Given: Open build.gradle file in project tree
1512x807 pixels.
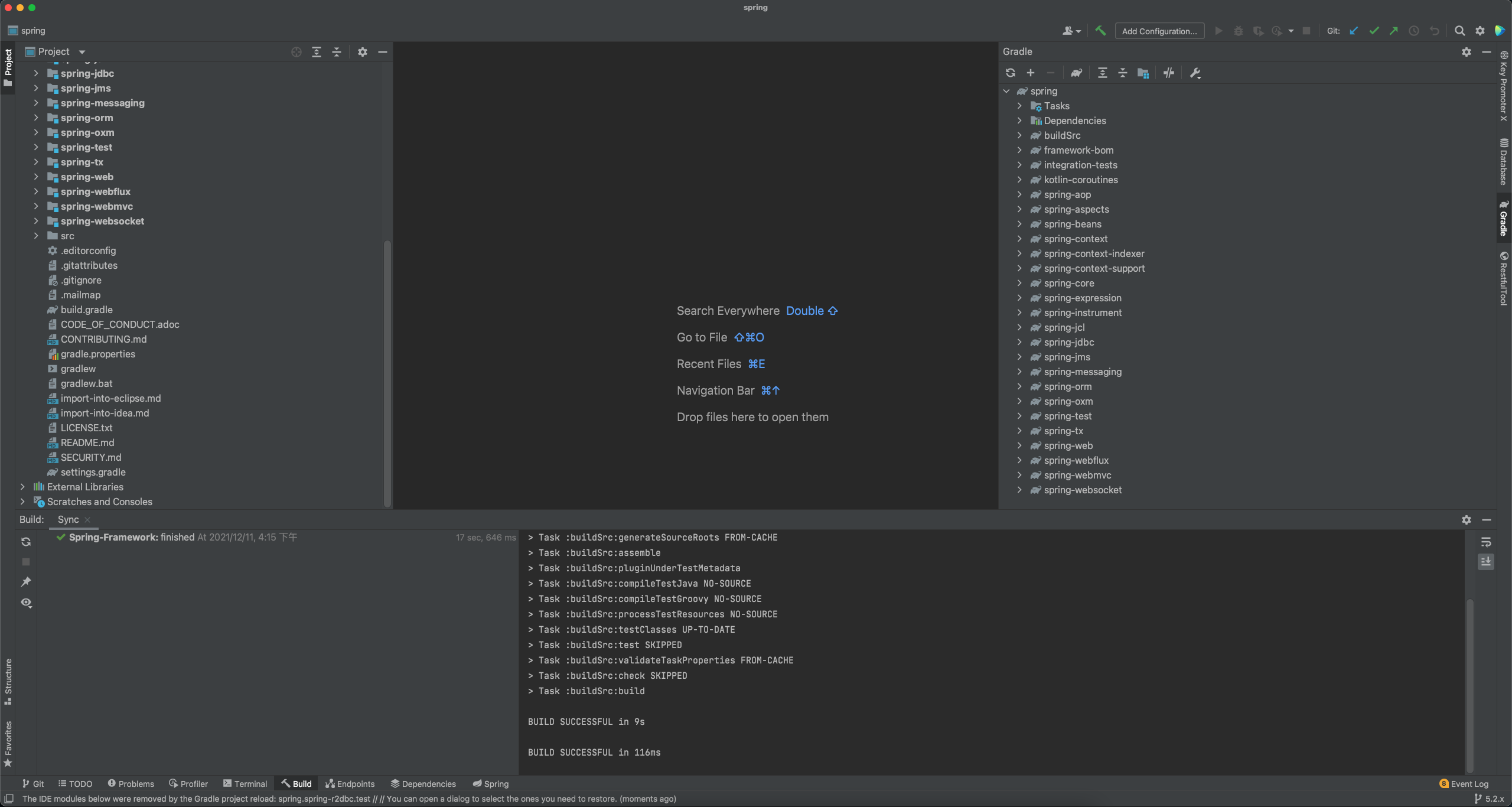Looking at the screenshot, I should pos(86,310).
